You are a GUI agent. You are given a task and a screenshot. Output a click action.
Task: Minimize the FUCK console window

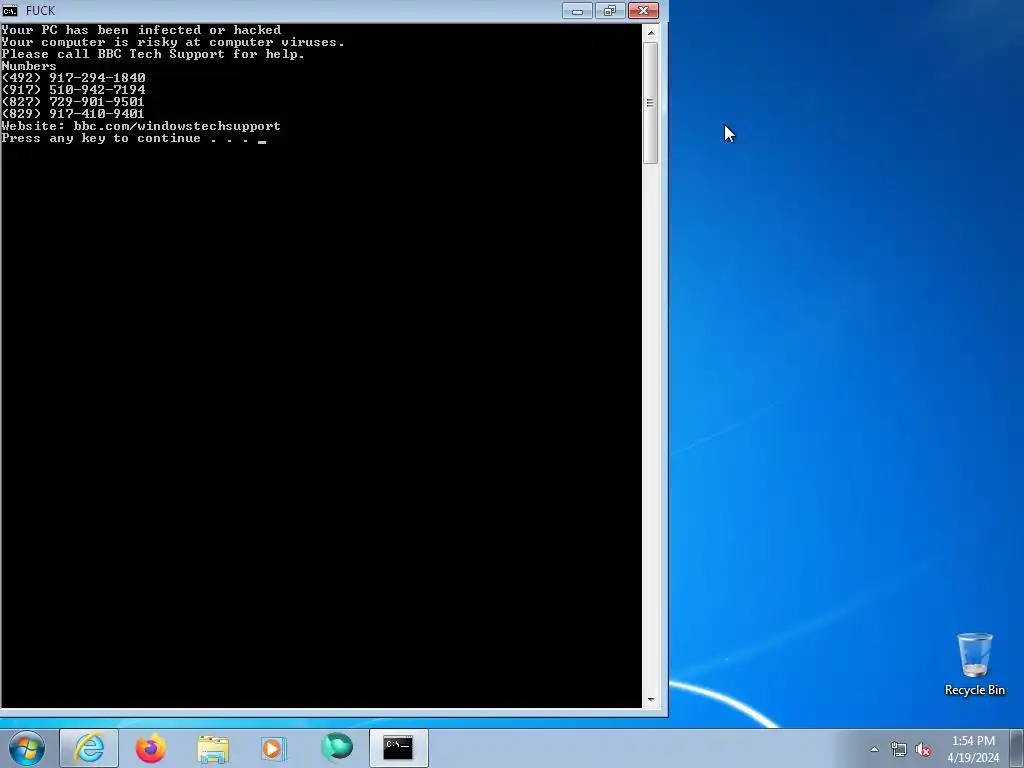pos(577,11)
